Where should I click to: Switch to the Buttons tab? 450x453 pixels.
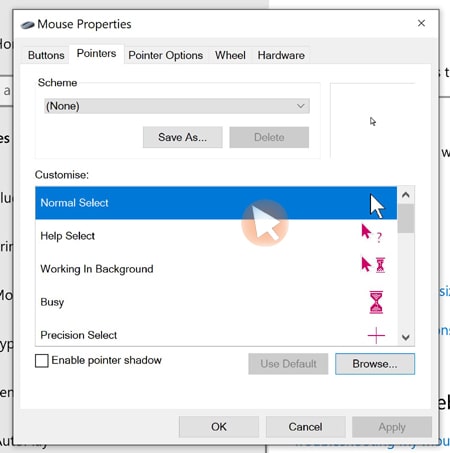[x=46, y=55]
